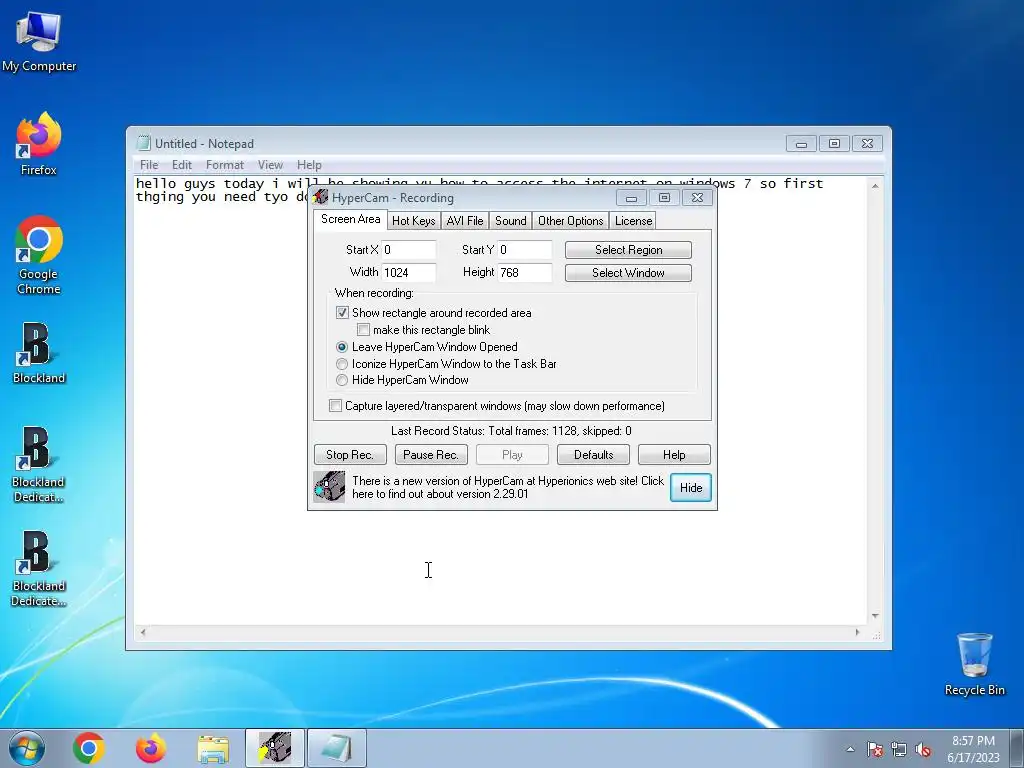This screenshot has height=768, width=1024.
Task: Open Notepad Format menu
Action: tap(225, 165)
